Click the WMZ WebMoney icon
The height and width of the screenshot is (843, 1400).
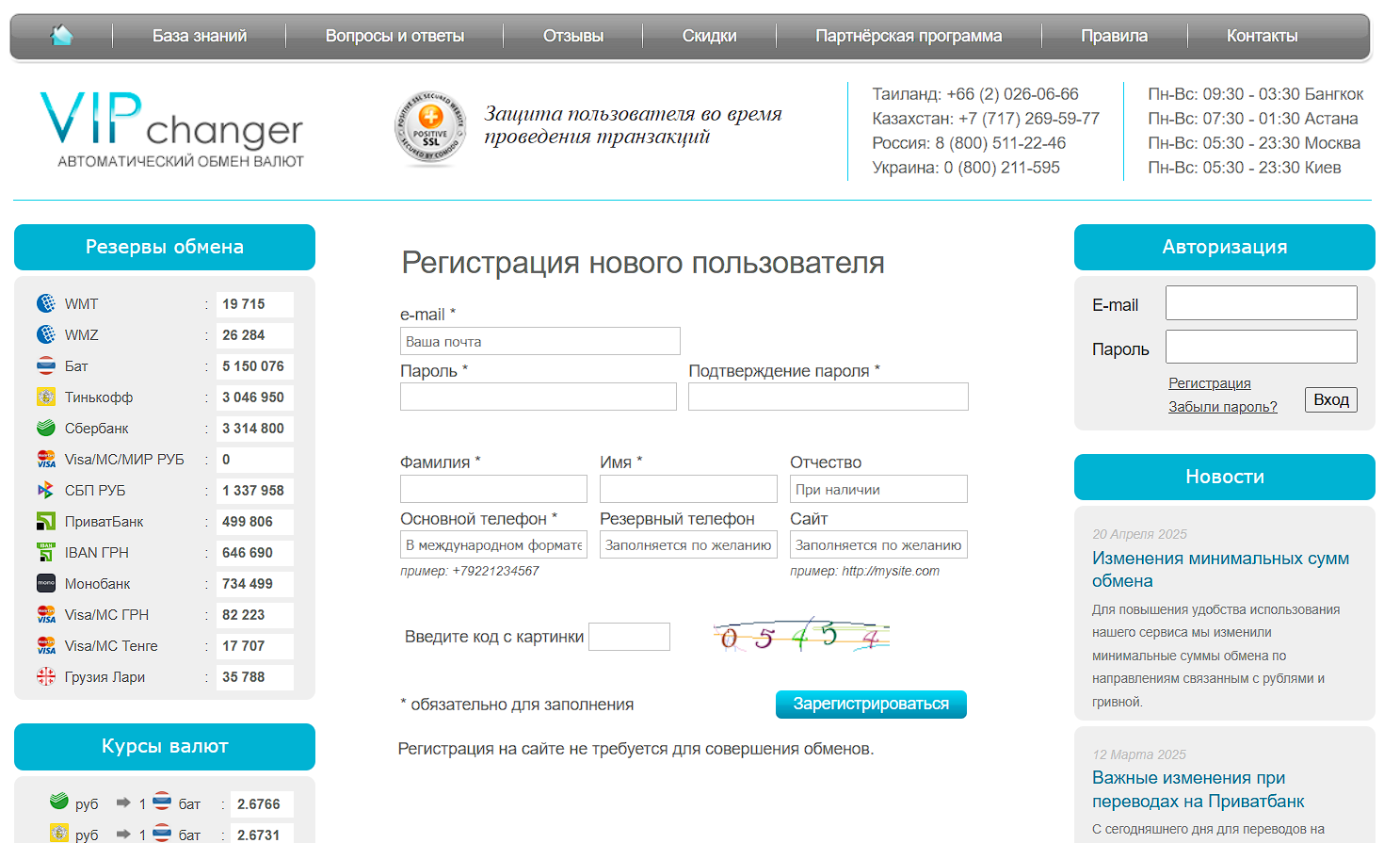46,334
